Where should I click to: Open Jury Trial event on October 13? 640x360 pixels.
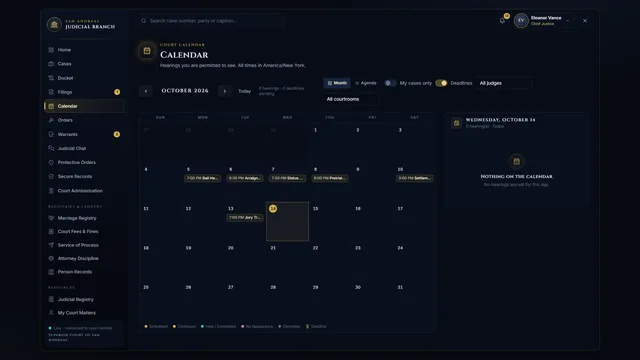pyautogui.click(x=245, y=218)
